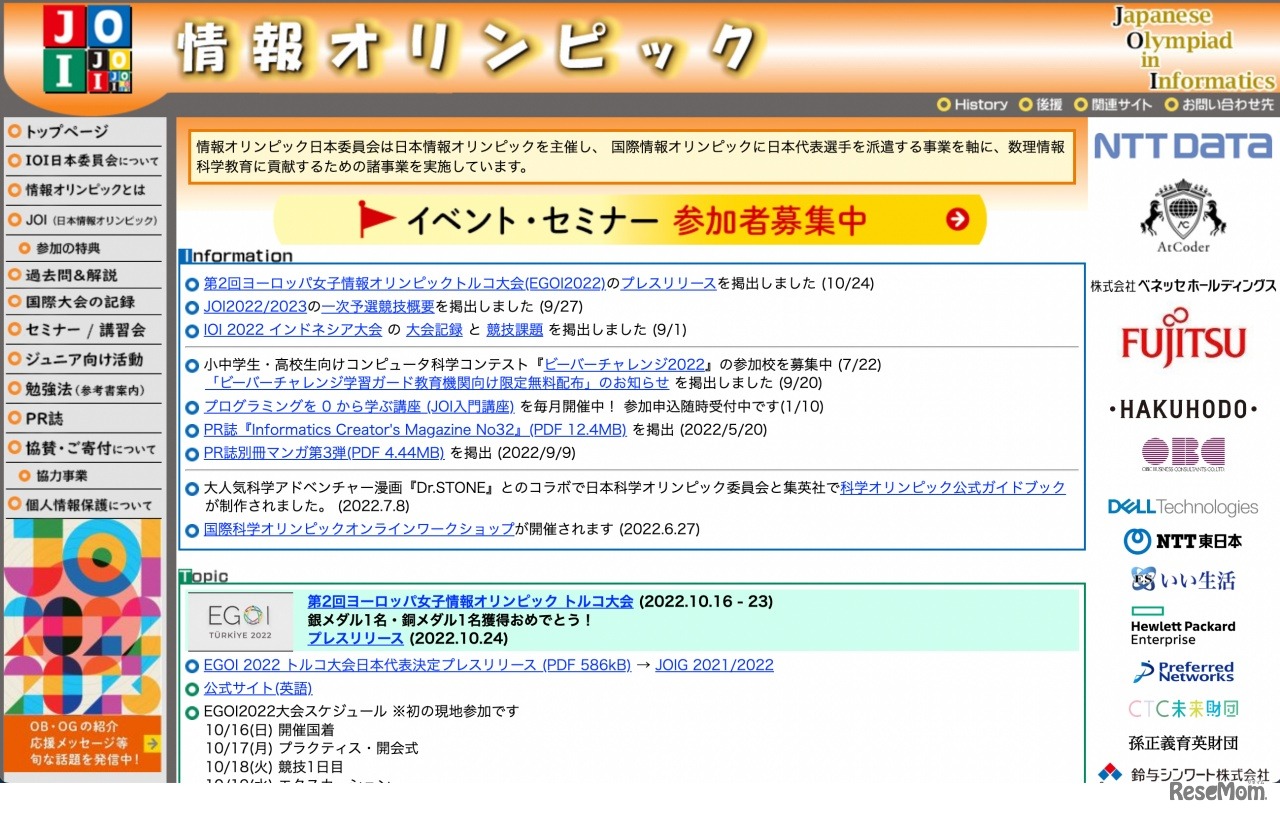Open 勉強法 (参考書案内) in the sidebar
The image size is (1280, 814).
coord(83,389)
